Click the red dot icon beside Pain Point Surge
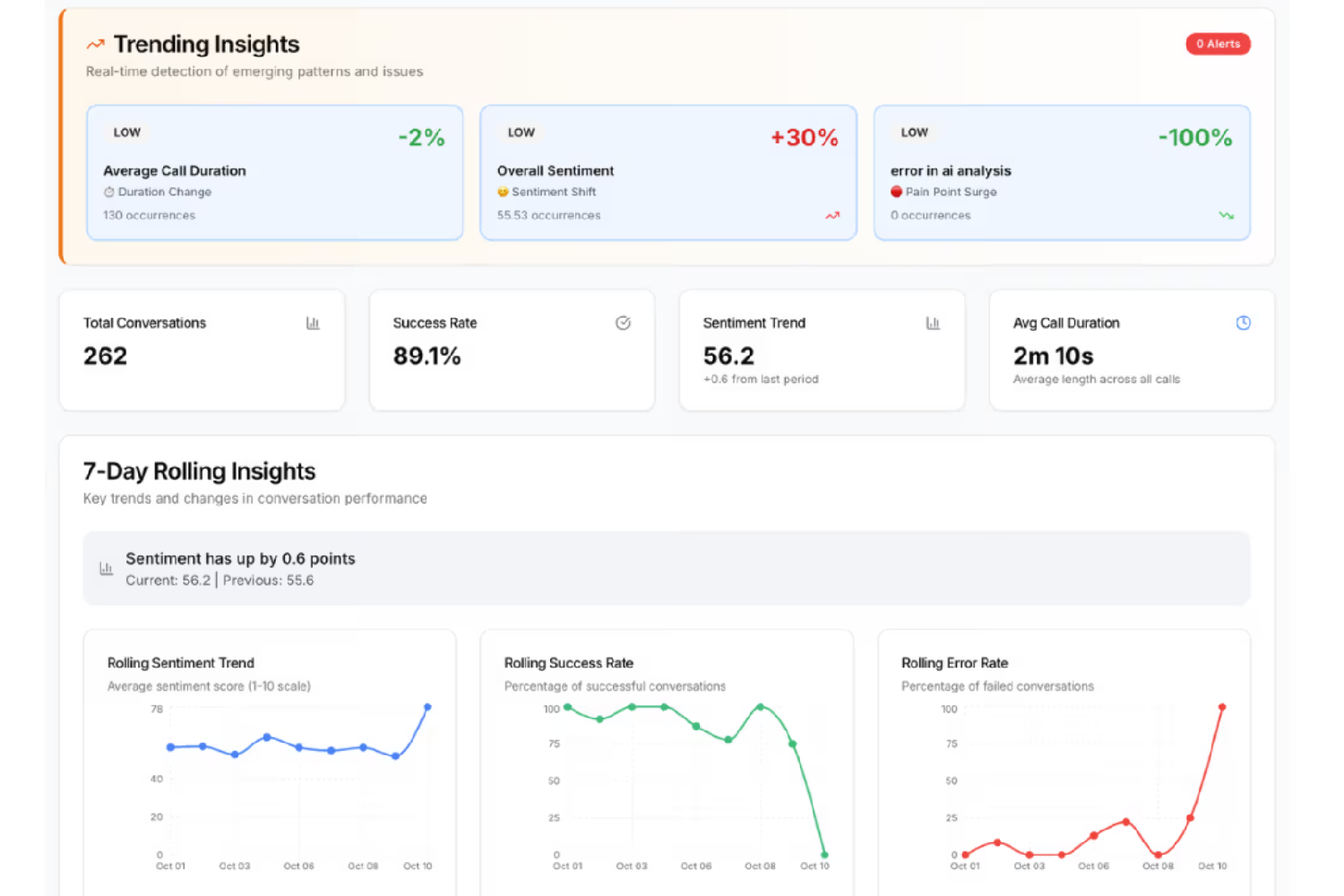Screen dimensions: 1344x896 [x=896, y=192]
